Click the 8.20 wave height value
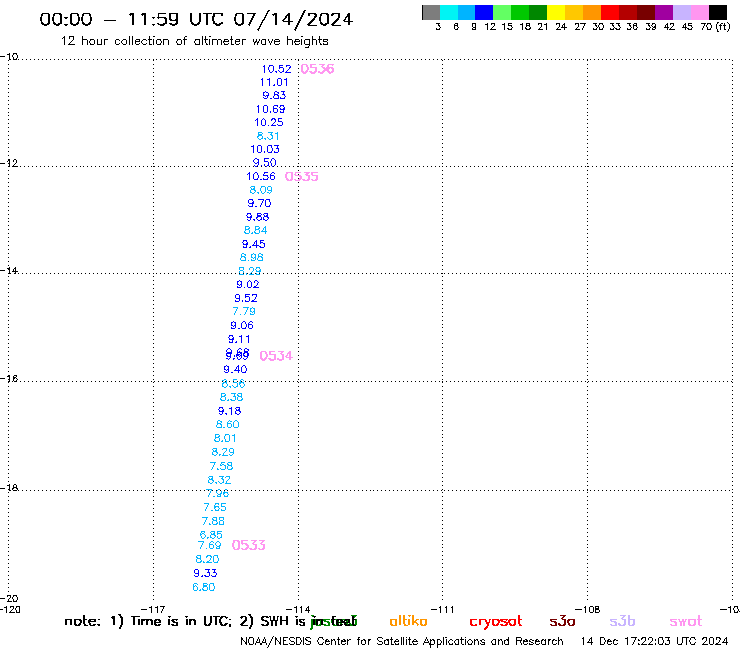 tap(207, 559)
